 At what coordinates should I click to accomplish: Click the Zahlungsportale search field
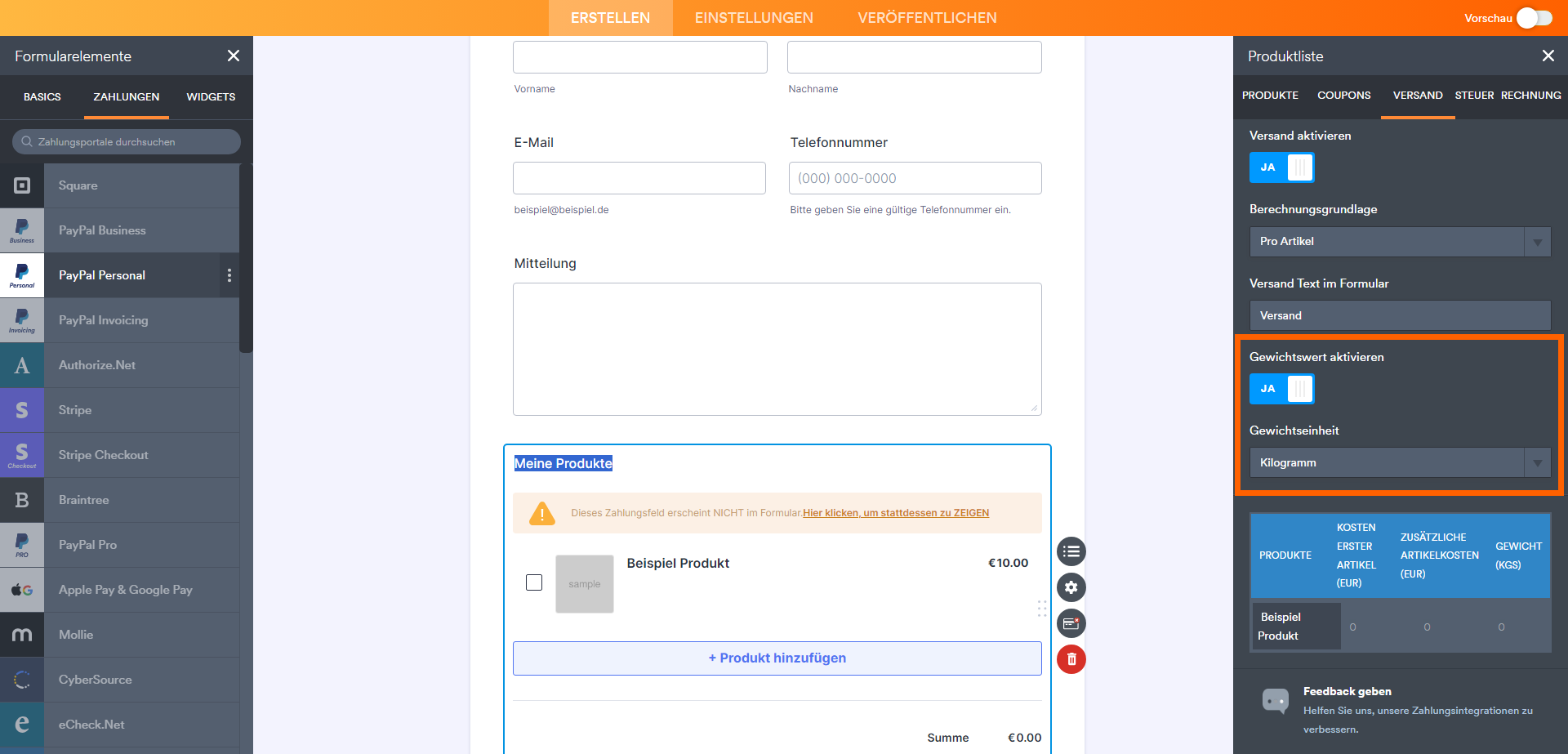click(127, 142)
